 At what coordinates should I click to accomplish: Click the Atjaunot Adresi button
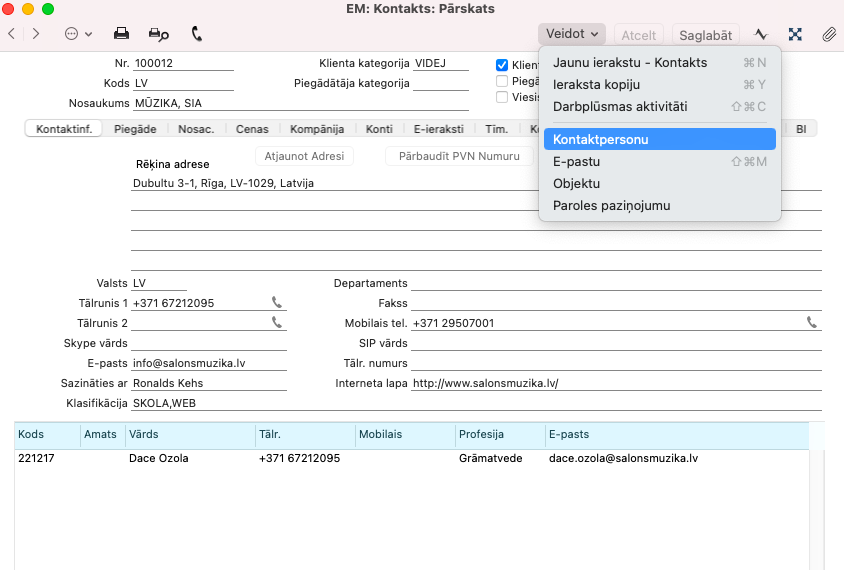(304, 156)
